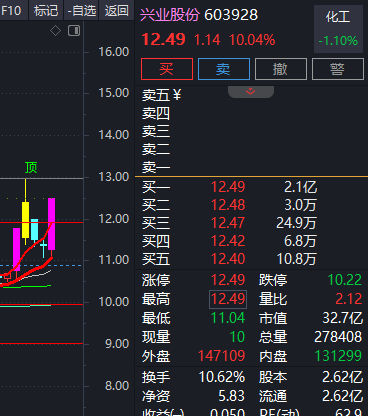Open the 警 alert button

(338, 69)
